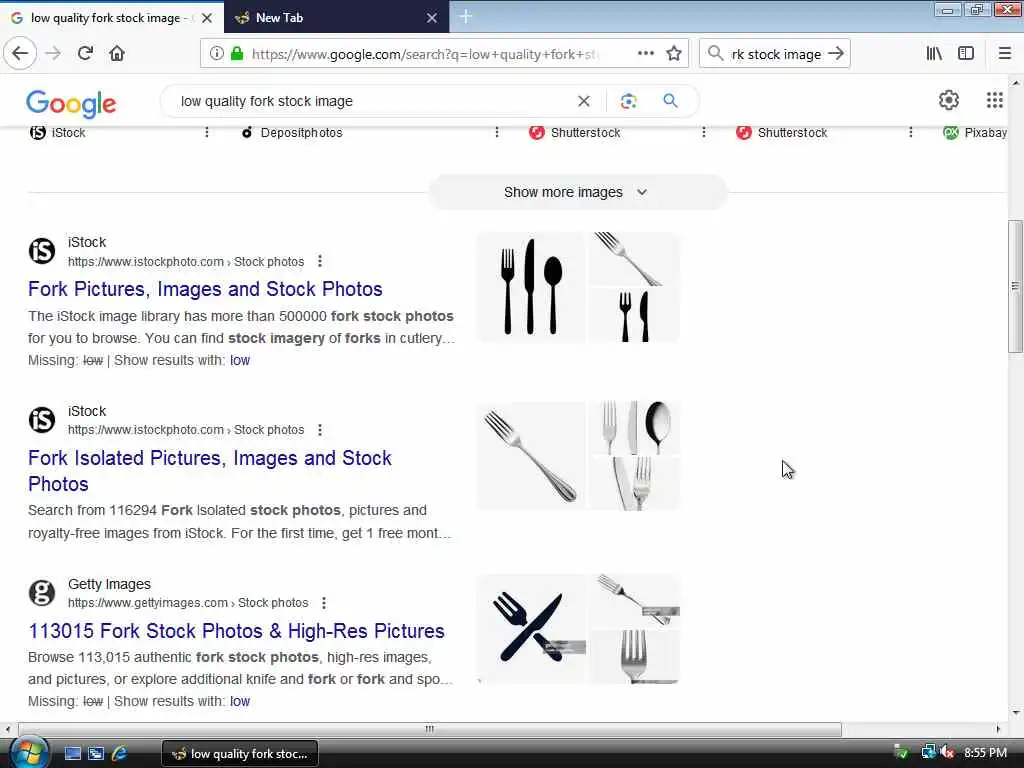Toggle the Firefox sidebar icon
Image resolution: width=1024 pixels, height=768 pixels.
pyautogui.click(x=966, y=54)
